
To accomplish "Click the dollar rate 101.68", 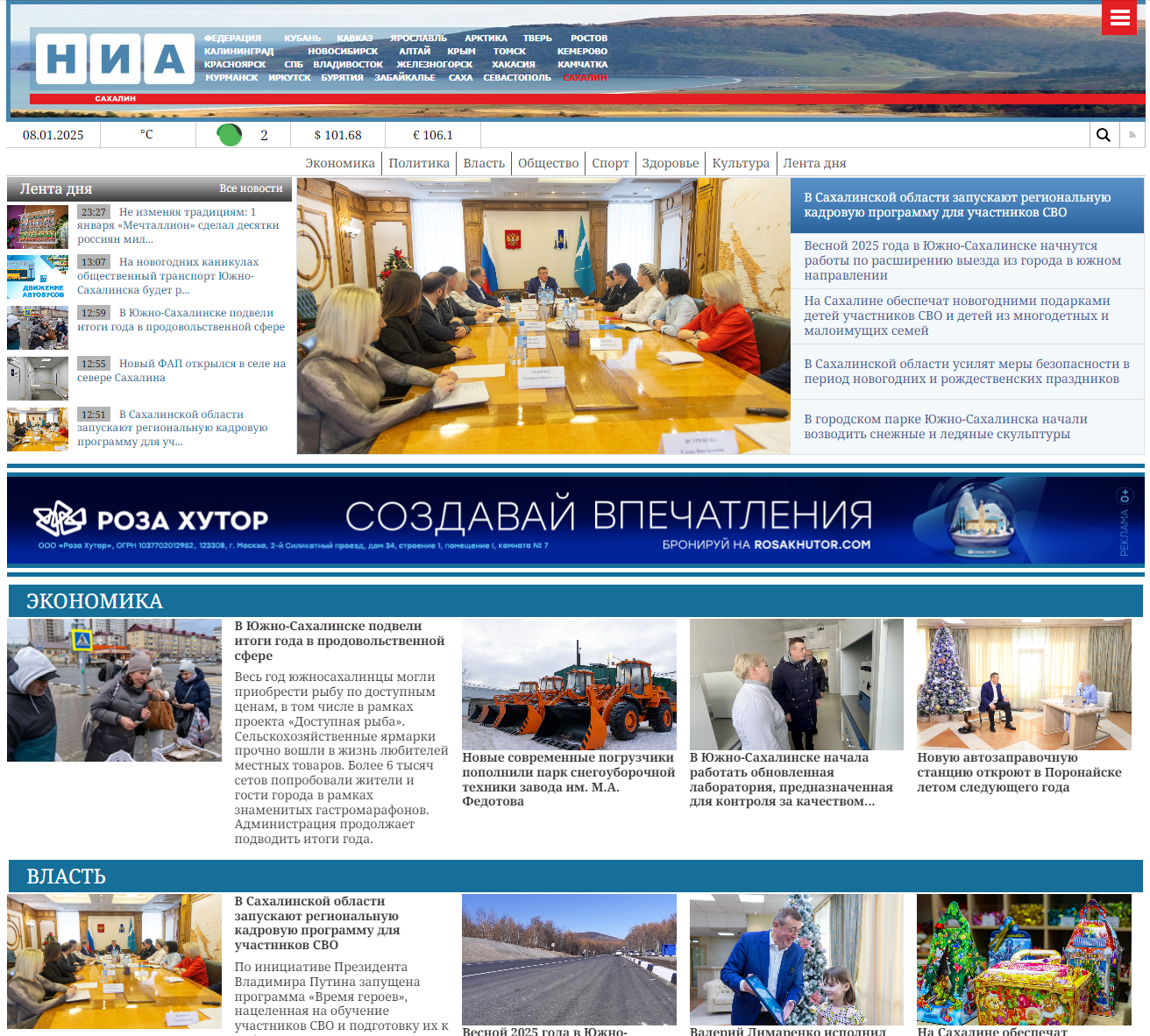I will tap(338, 135).
